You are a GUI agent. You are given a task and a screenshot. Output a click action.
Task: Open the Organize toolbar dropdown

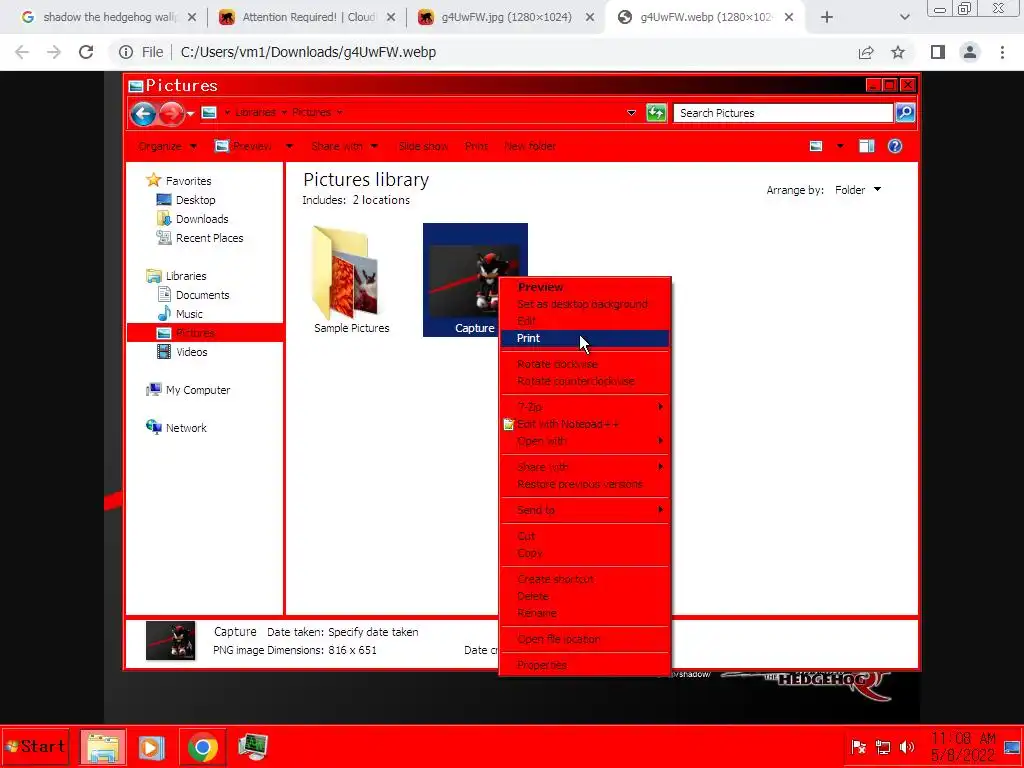167,146
